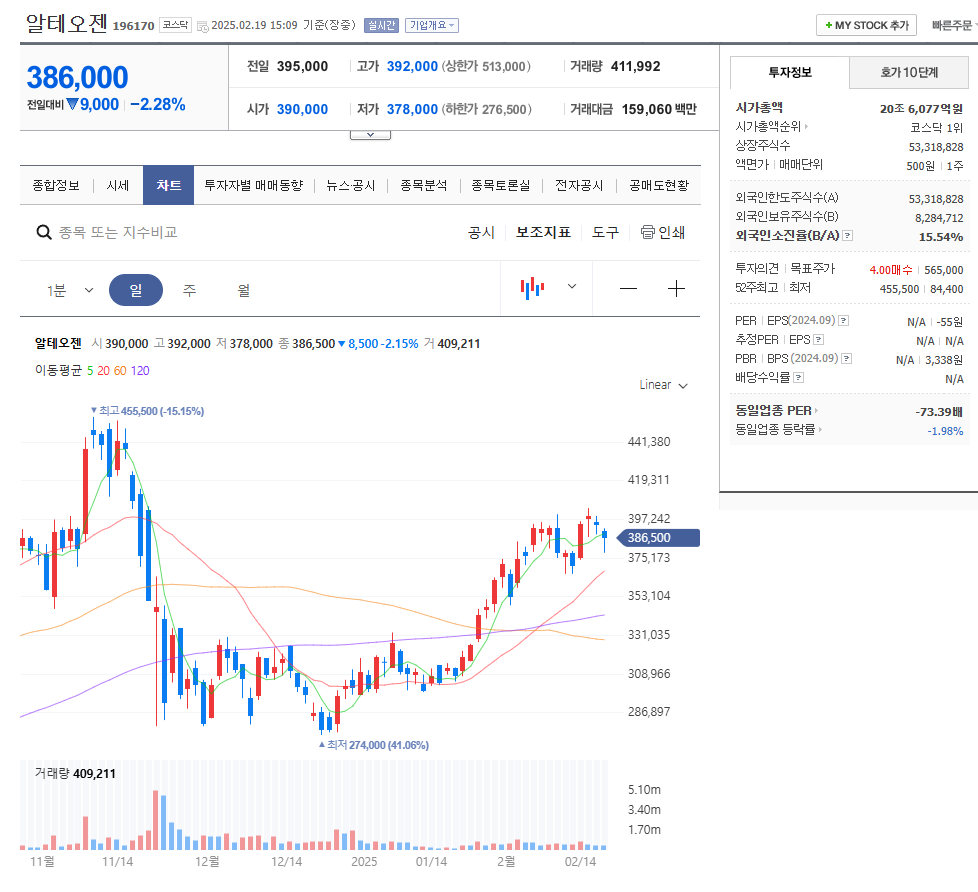Click the 386,500 current price marker
This screenshot has width=978, height=892.
coord(658,538)
